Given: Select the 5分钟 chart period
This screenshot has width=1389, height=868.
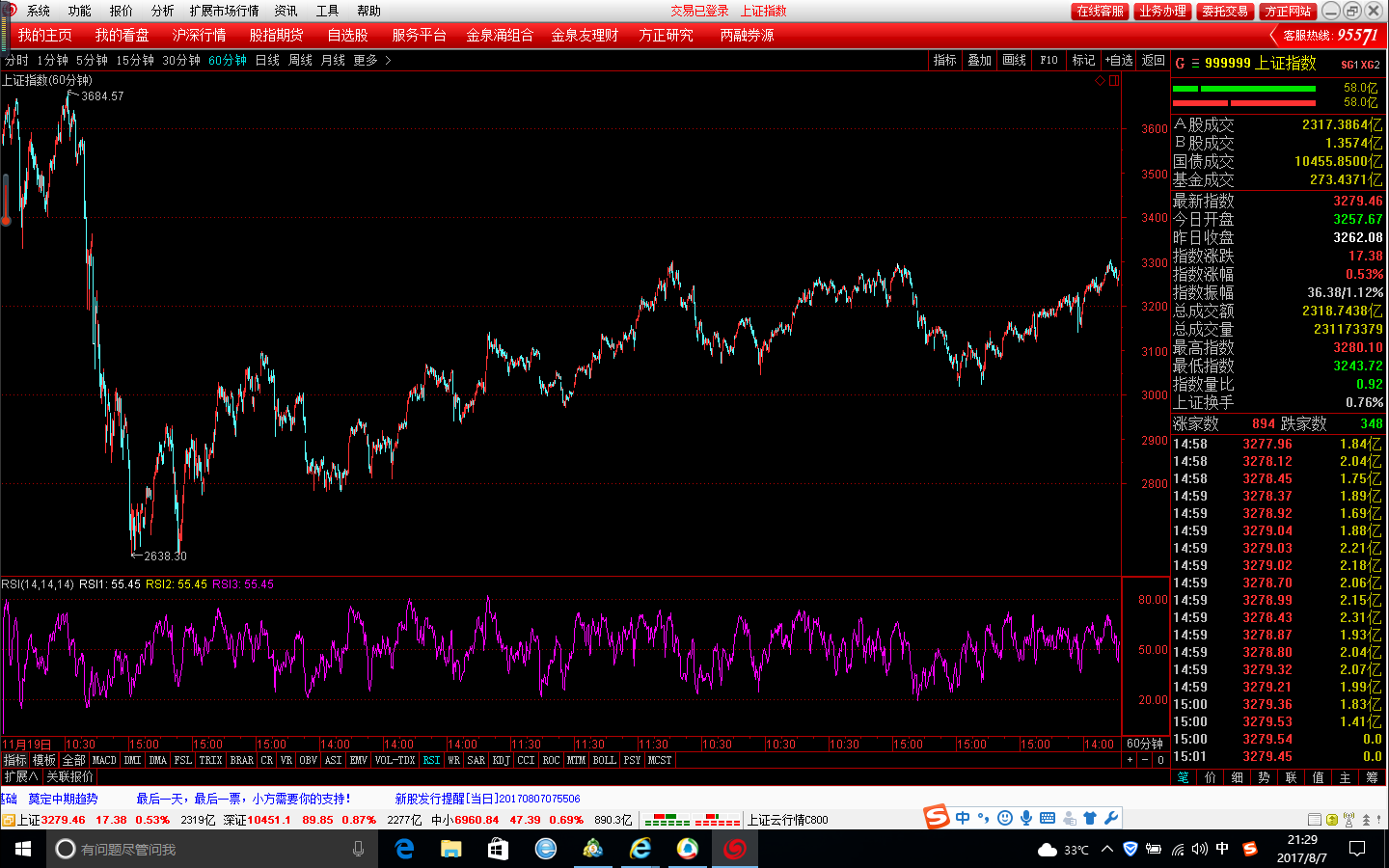Looking at the screenshot, I should tap(92, 60).
